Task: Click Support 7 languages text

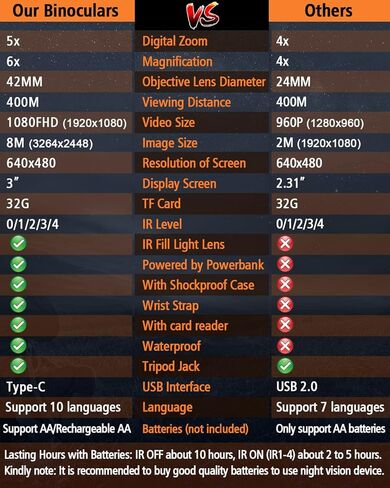Action: pyautogui.click(x=330, y=408)
